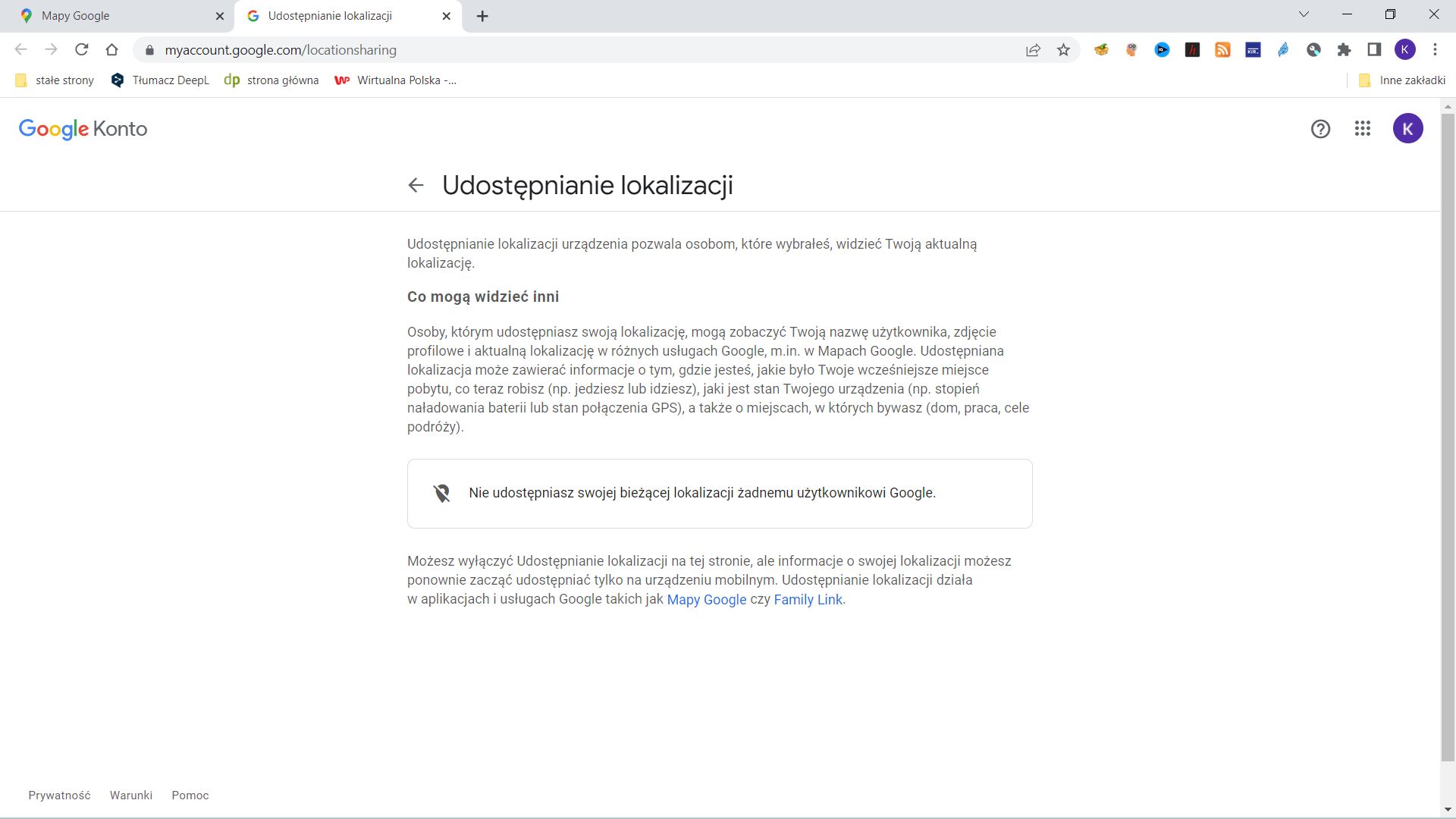This screenshot has height=819, width=1456.
Task: Expand the 'Inne zakładki' bookmarks folder
Action: coord(1402,80)
